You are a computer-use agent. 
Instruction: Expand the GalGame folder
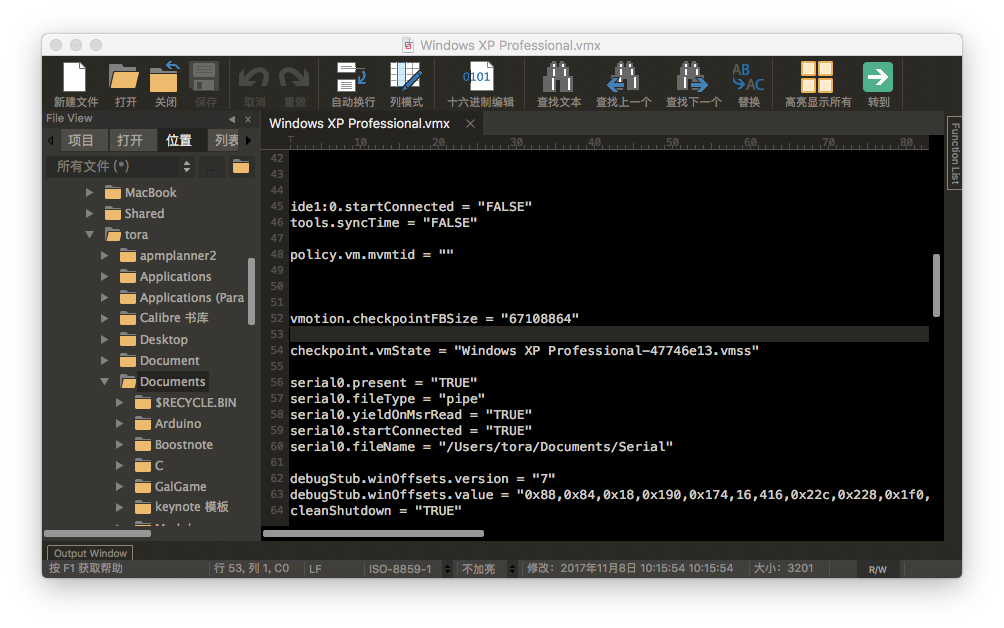(119, 487)
